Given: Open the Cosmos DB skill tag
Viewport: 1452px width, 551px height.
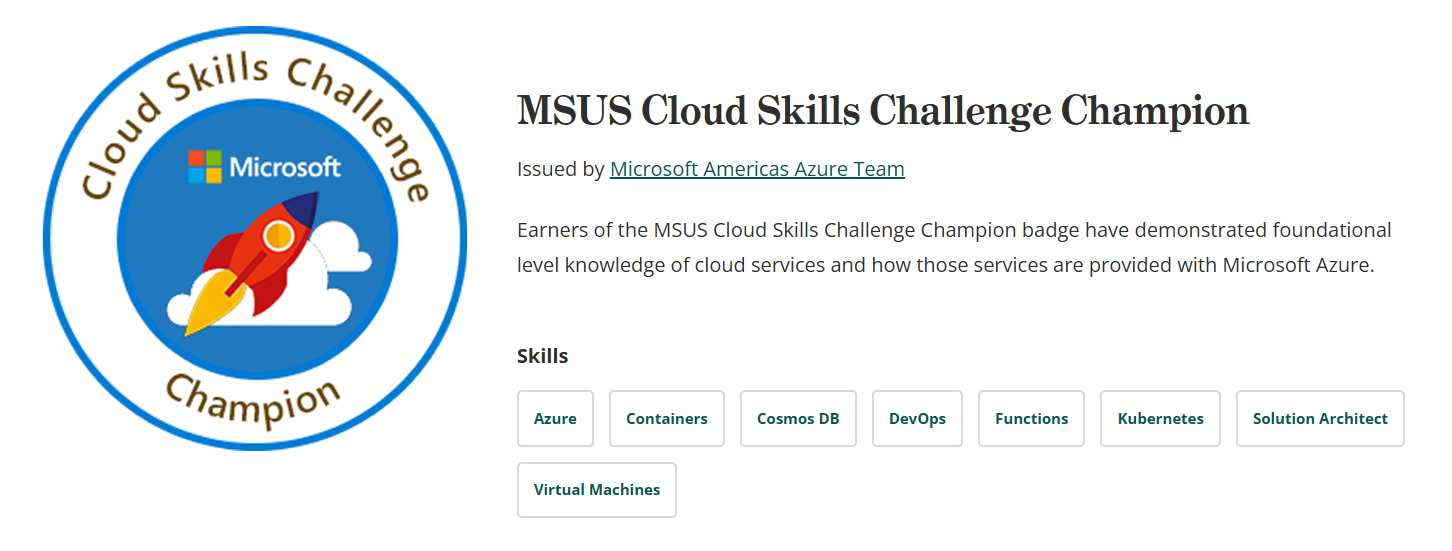Looking at the screenshot, I should (x=798, y=419).
